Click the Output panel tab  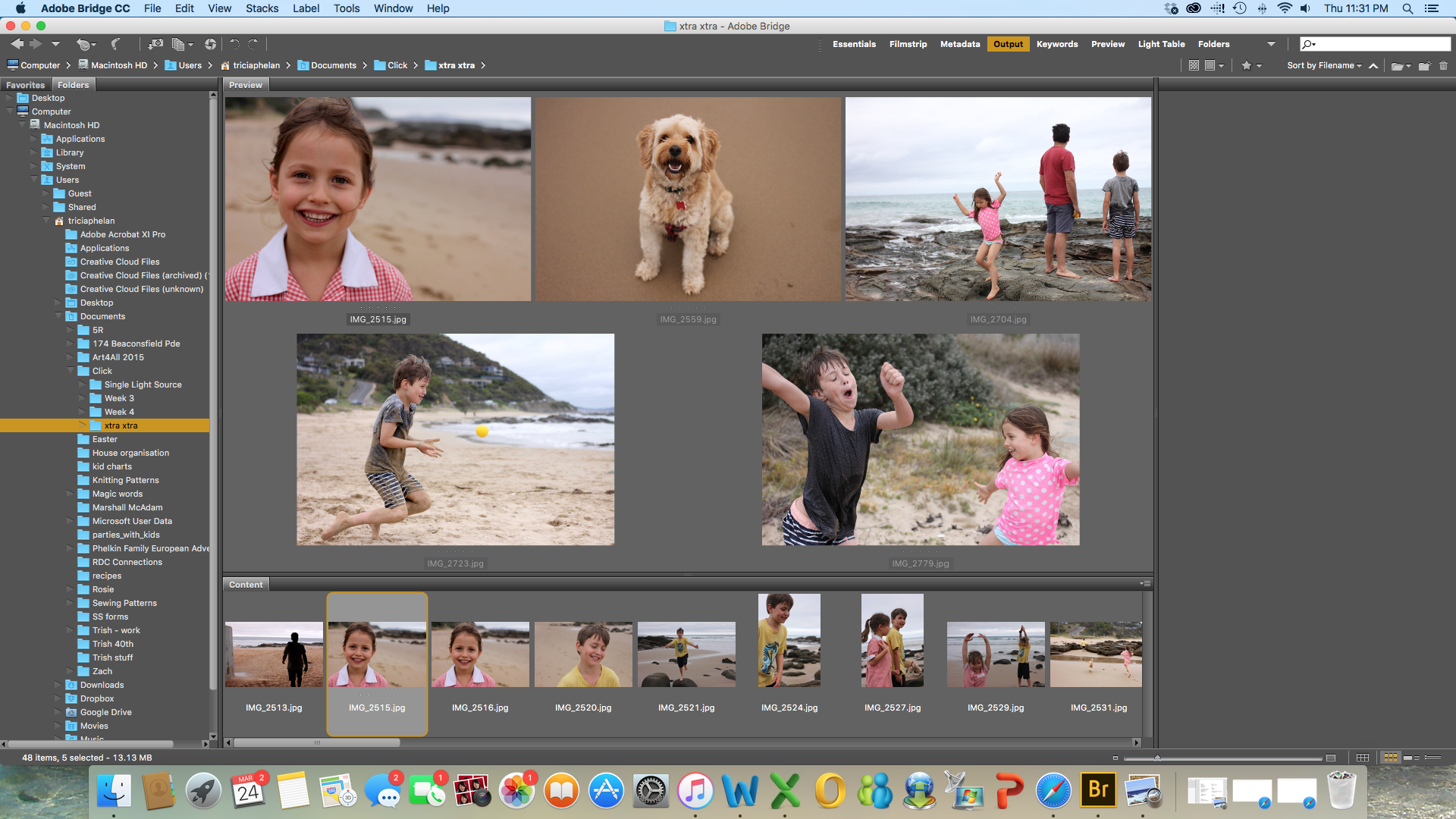pos(1007,44)
